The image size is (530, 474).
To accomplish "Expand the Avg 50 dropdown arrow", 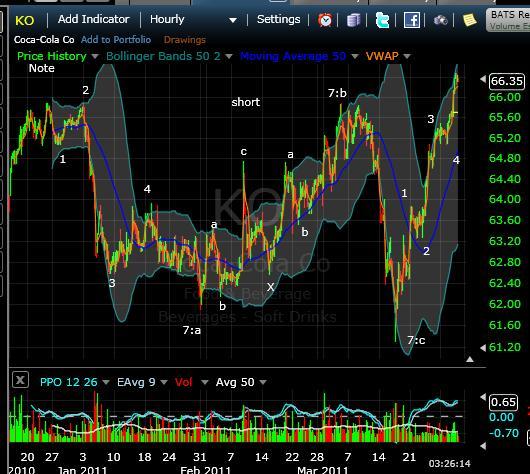I will point(263,382).
